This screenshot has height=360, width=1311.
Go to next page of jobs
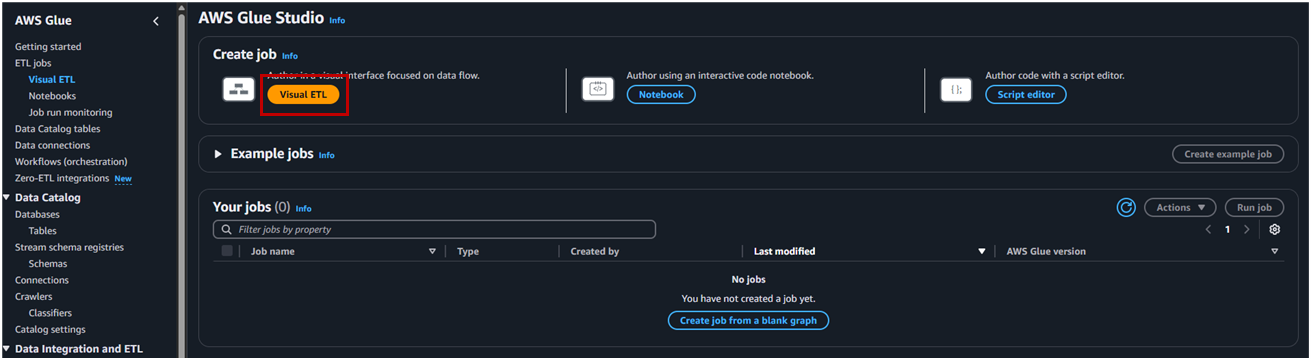(1246, 229)
